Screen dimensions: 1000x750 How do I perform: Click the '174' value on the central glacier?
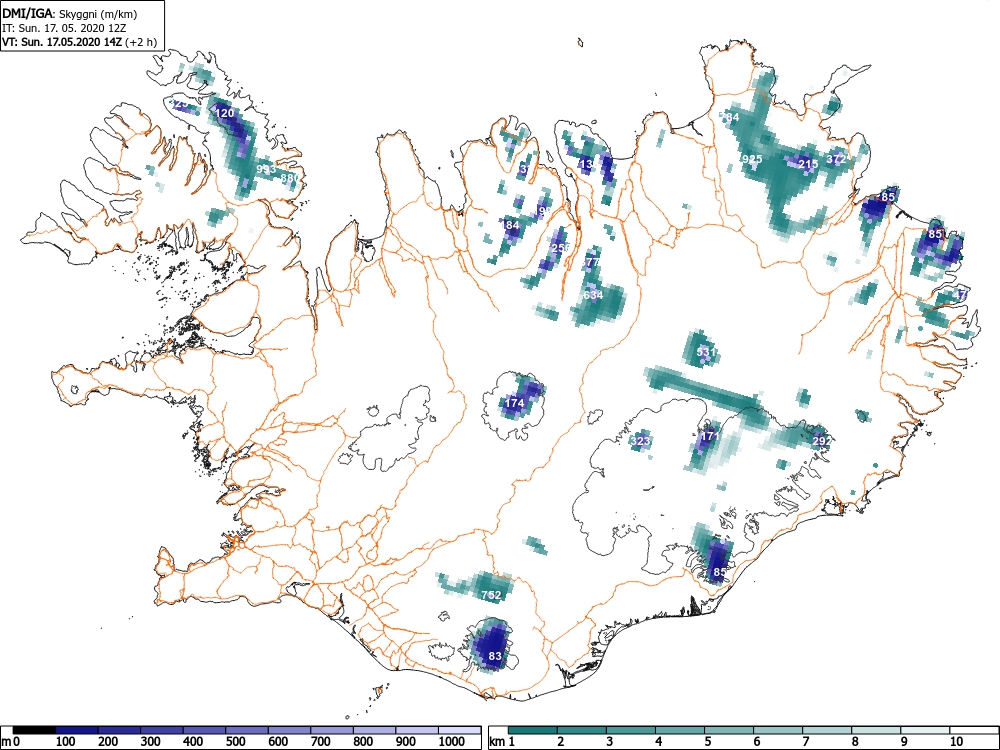tap(514, 403)
